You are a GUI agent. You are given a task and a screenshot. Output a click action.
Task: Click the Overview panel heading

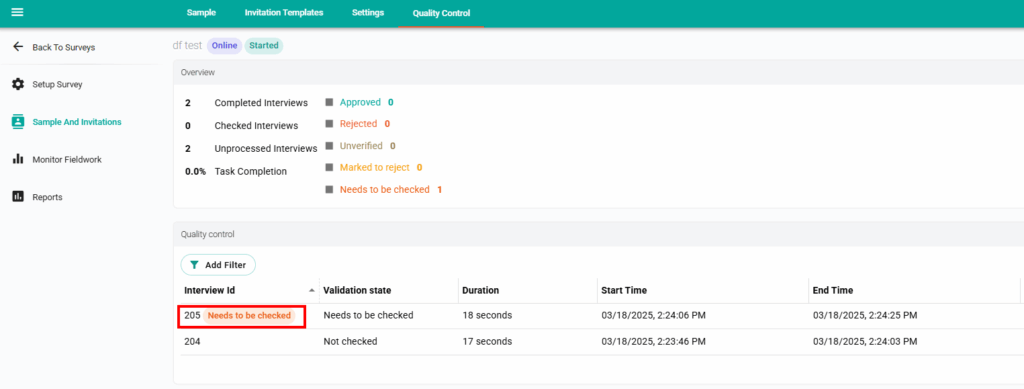pos(198,72)
